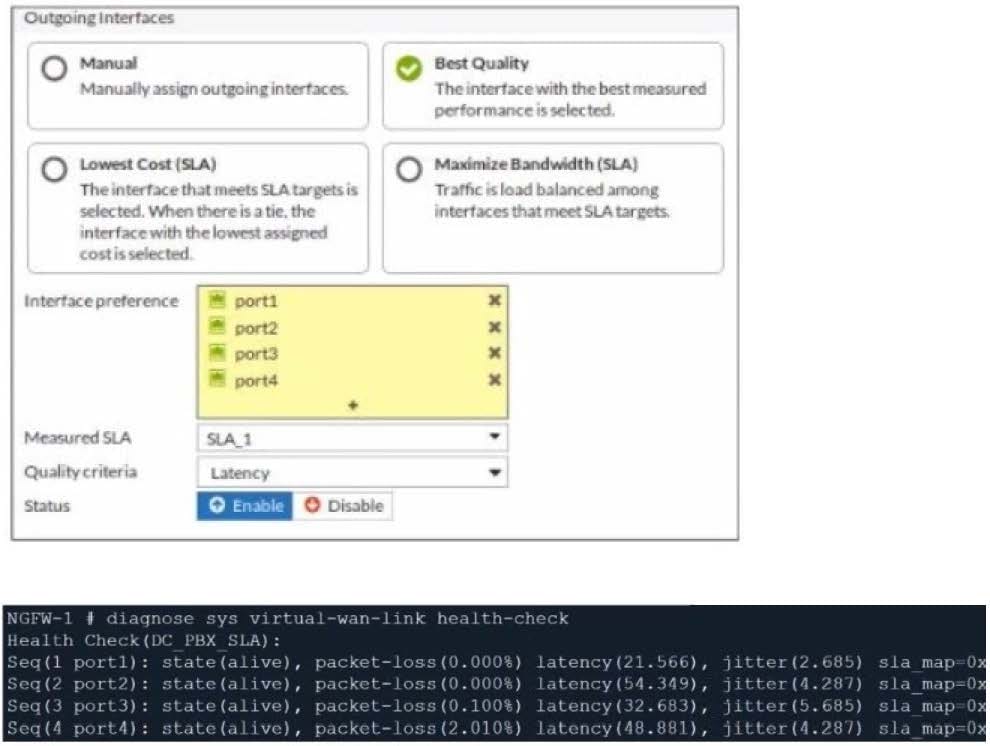The width and height of the screenshot is (990, 746).
Task: Set Status to Disable
Action: [343, 506]
